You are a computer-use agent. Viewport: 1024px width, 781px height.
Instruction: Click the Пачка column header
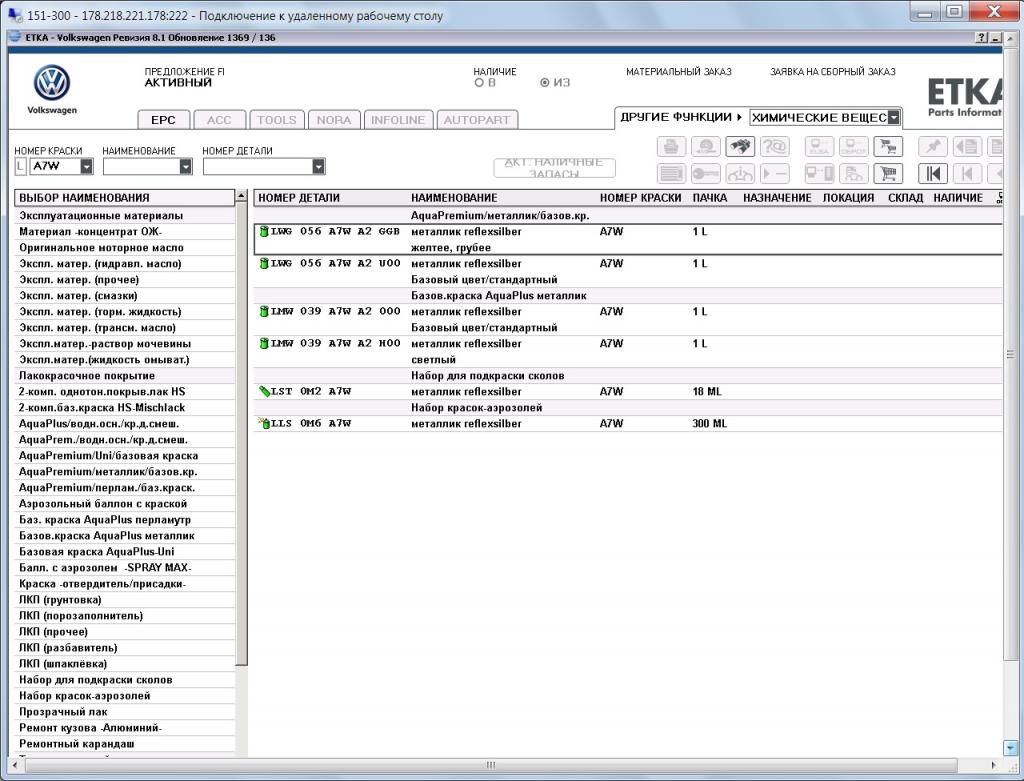710,198
